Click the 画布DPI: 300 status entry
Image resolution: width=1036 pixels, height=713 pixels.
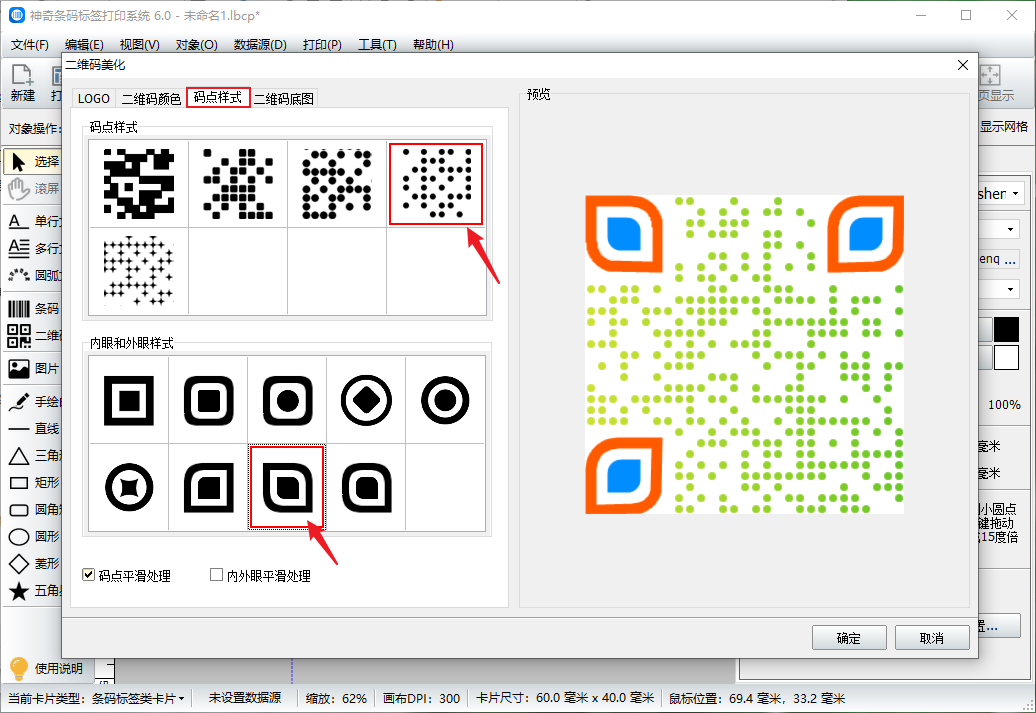click(x=422, y=698)
